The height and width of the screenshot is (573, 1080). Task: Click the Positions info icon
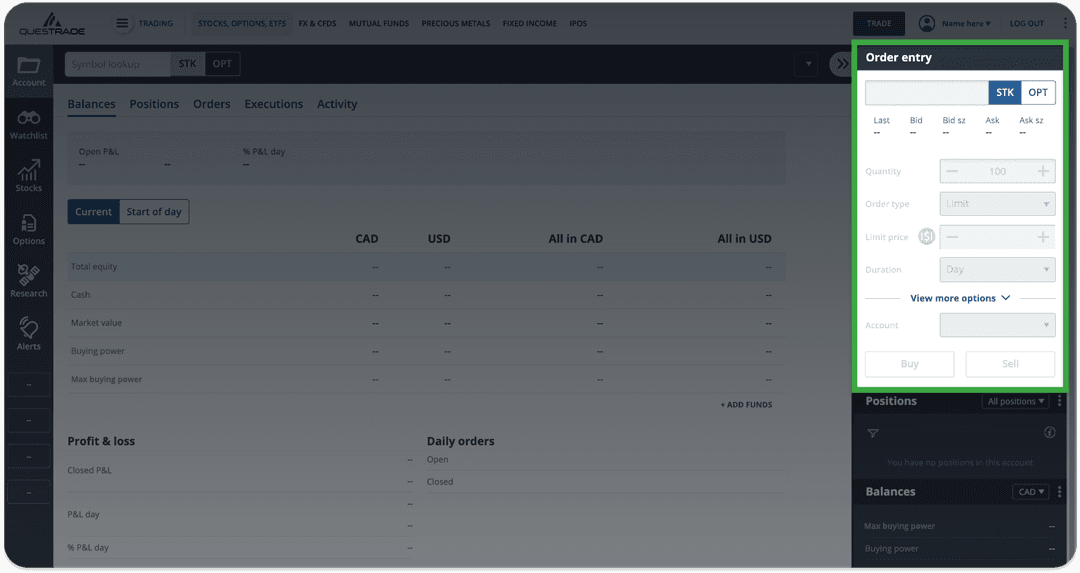pos(1050,433)
